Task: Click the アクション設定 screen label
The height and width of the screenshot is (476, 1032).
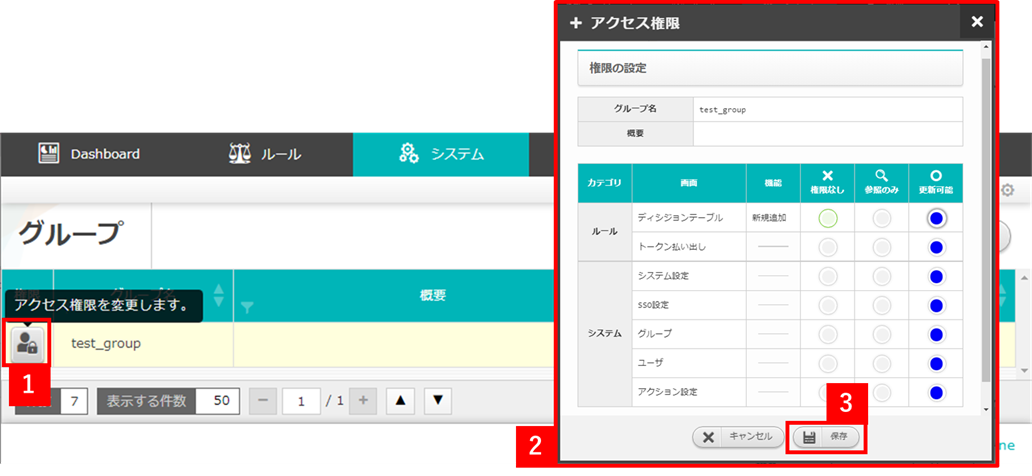Action: tap(667, 392)
